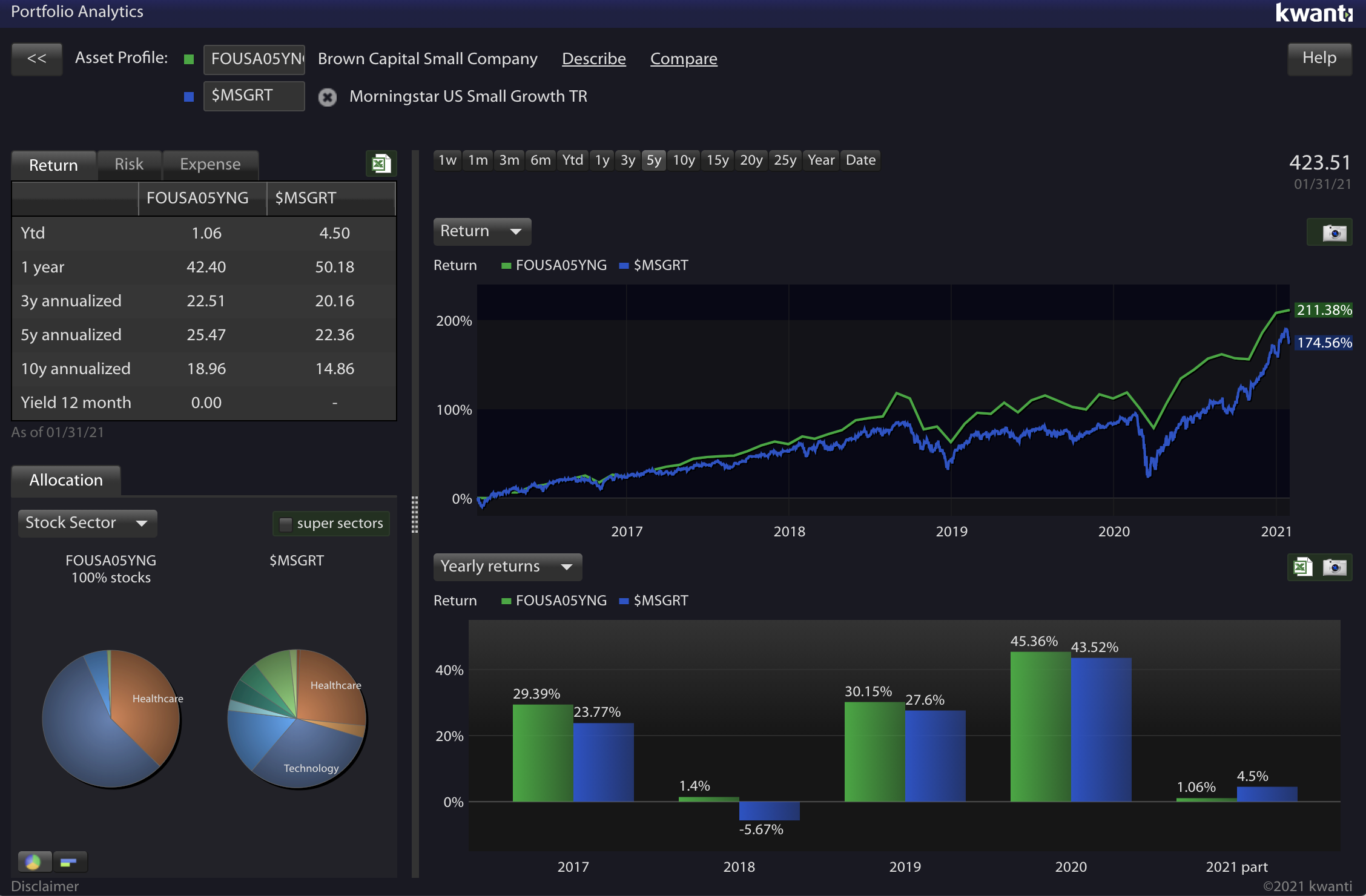Select the 1m time range
Screen dimensions: 1366x896
pyautogui.click(x=478, y=160)
